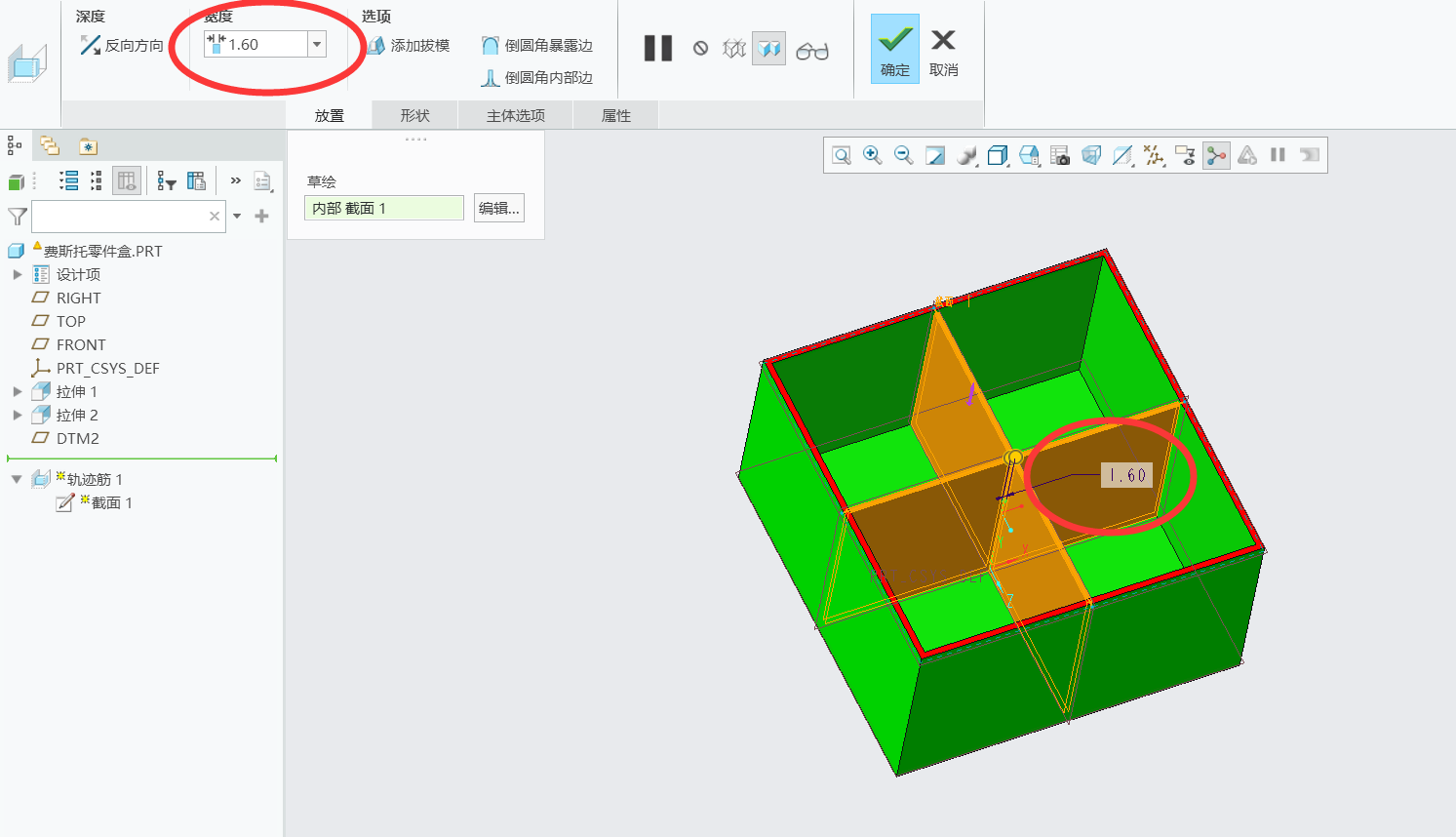Screen dimensions: 1456x837
Task: Click the trajectory rib feature icon
Action: point(26,64)
